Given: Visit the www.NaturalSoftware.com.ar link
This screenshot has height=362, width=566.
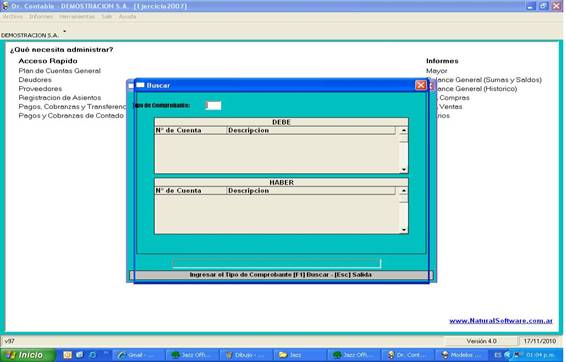Looking at the screenshot, I should pyautogui.click(x=501, y=321).
